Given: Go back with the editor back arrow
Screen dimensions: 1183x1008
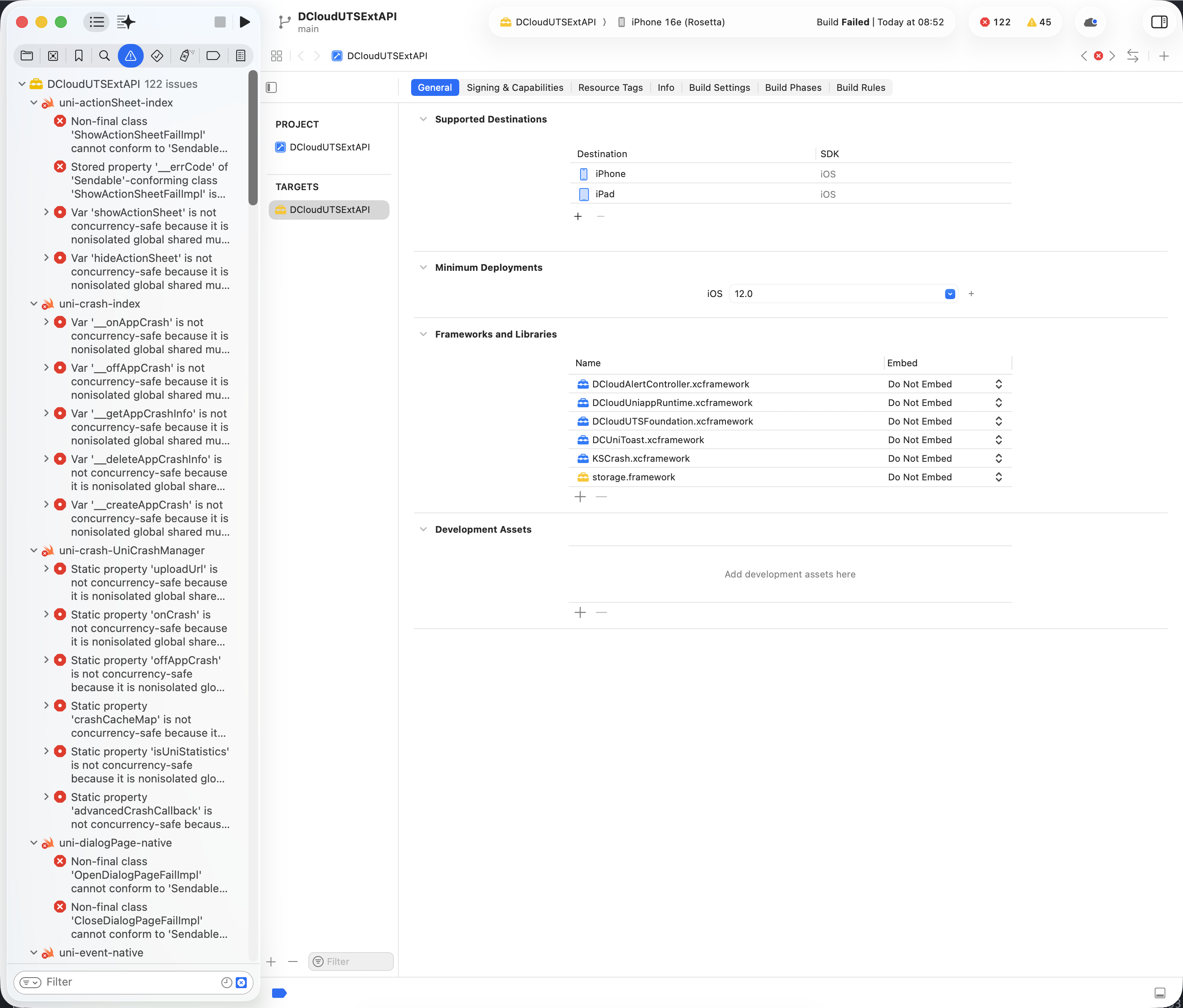Looking at the screenshot, I should click(300, 55).
